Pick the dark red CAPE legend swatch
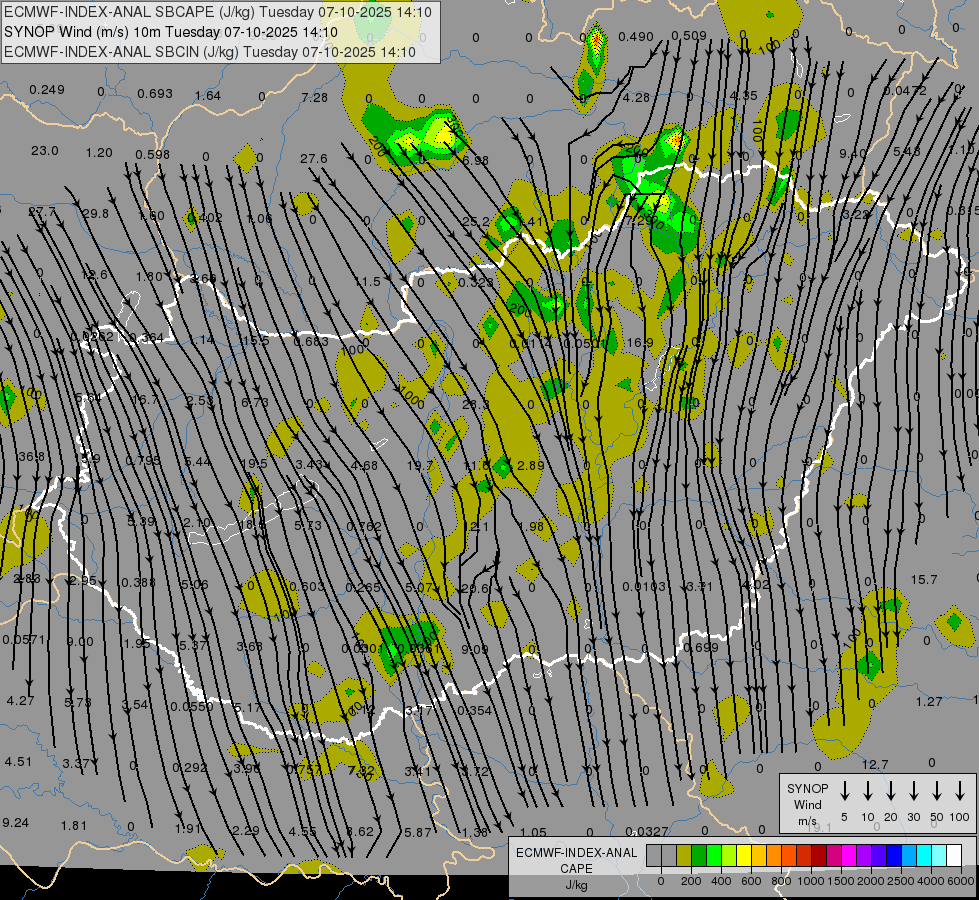The width and height of the screenshot is (979, 900). pyautogui.click(x=819, y=856)
